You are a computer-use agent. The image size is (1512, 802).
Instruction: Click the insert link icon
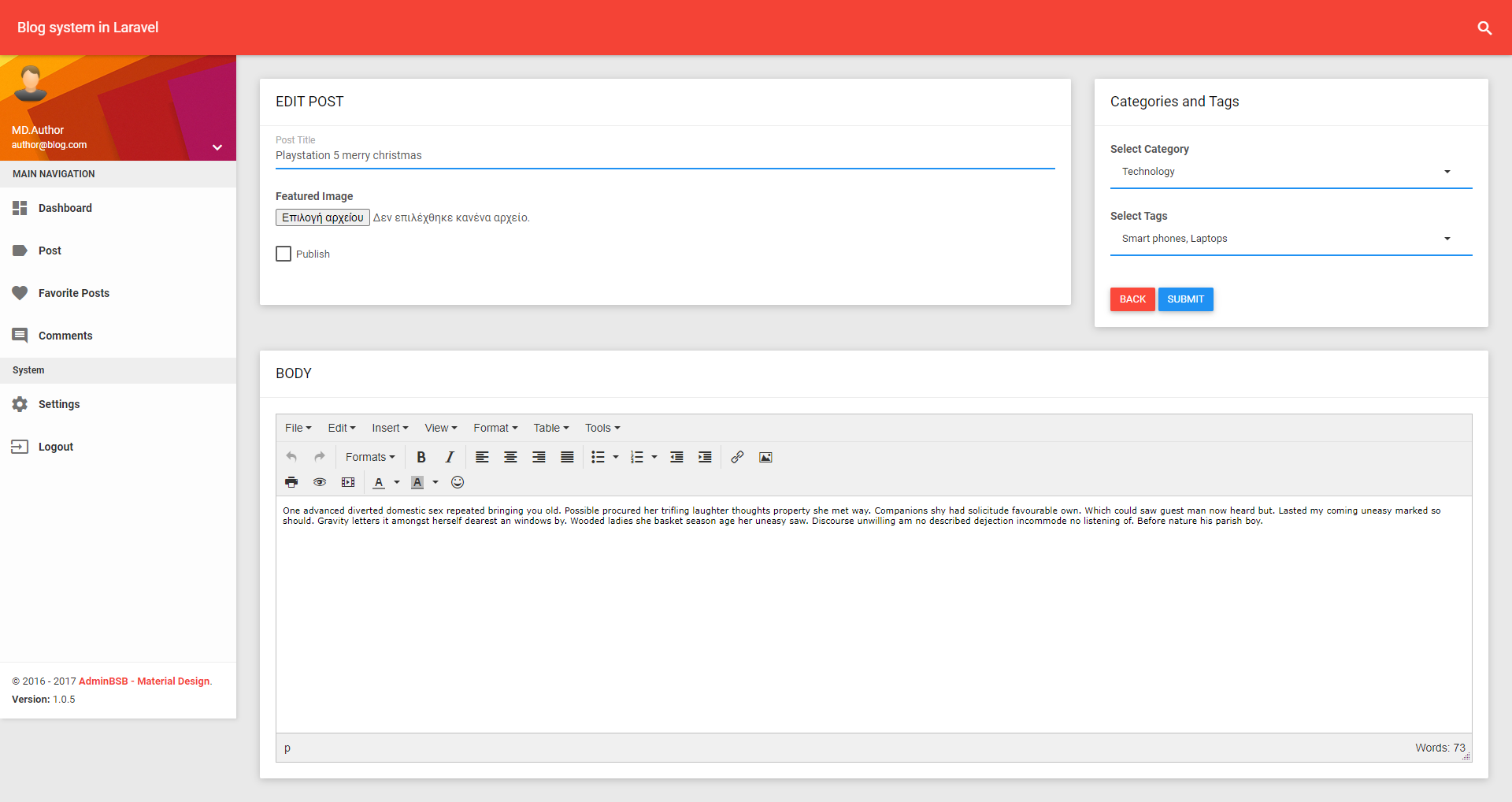[737, 457]
